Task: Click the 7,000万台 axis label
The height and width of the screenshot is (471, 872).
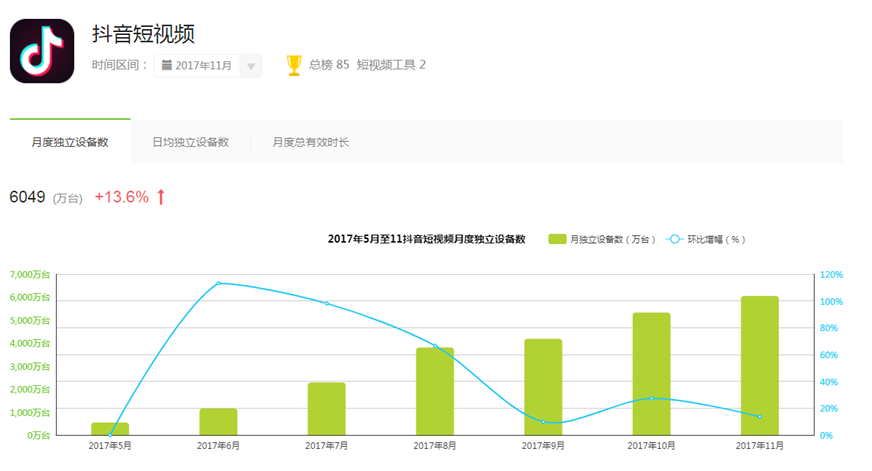Action: click(30, 274)
